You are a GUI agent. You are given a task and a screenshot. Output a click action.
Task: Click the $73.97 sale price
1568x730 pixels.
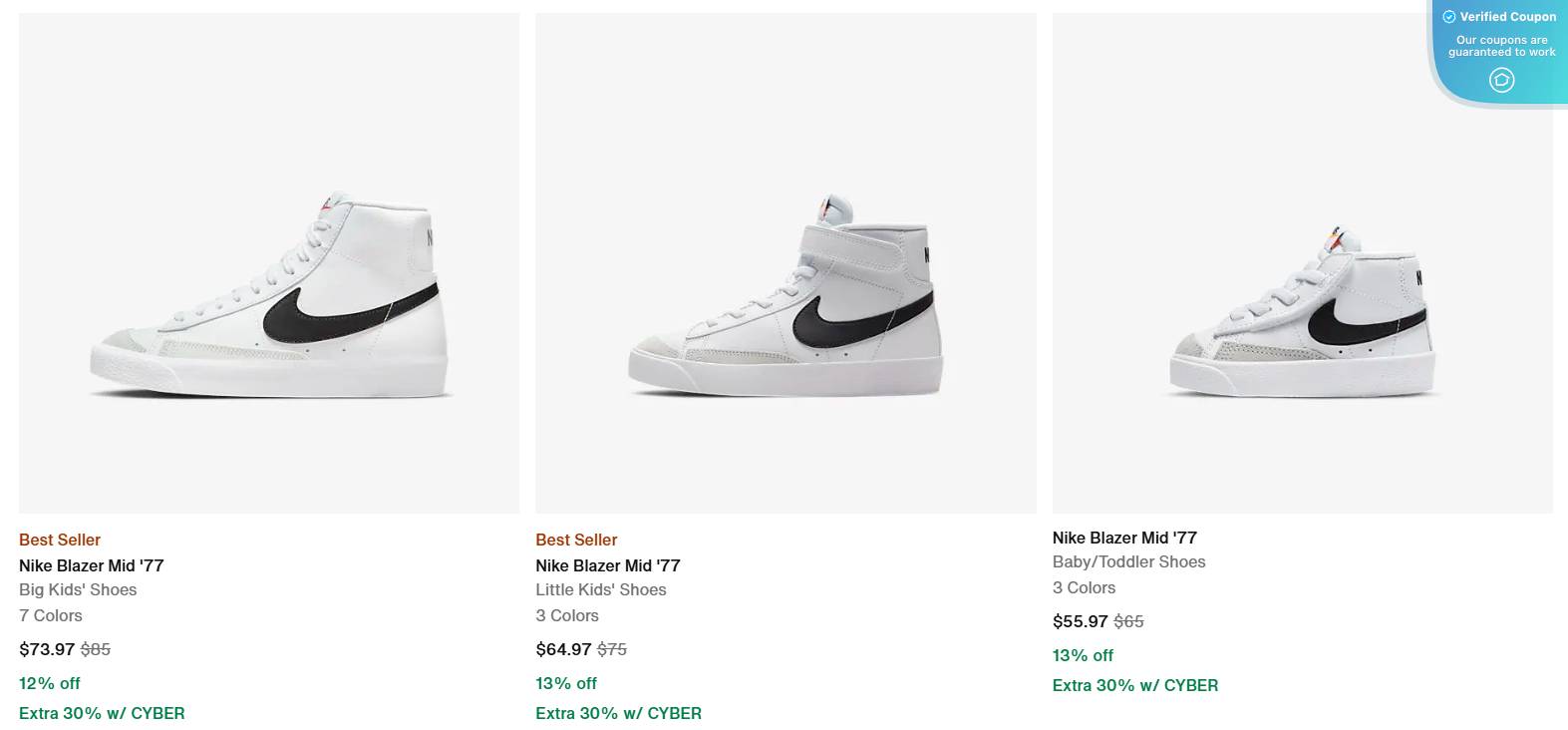click(46, 649)
